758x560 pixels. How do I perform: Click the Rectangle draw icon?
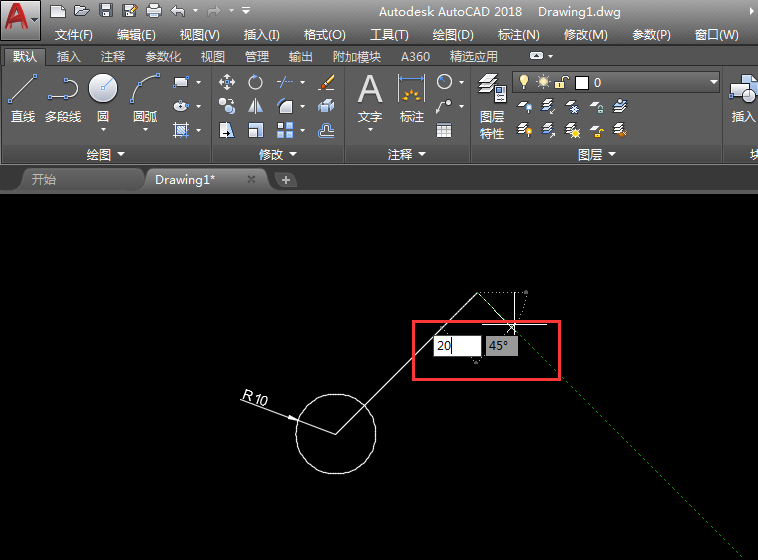pos(181,82)
